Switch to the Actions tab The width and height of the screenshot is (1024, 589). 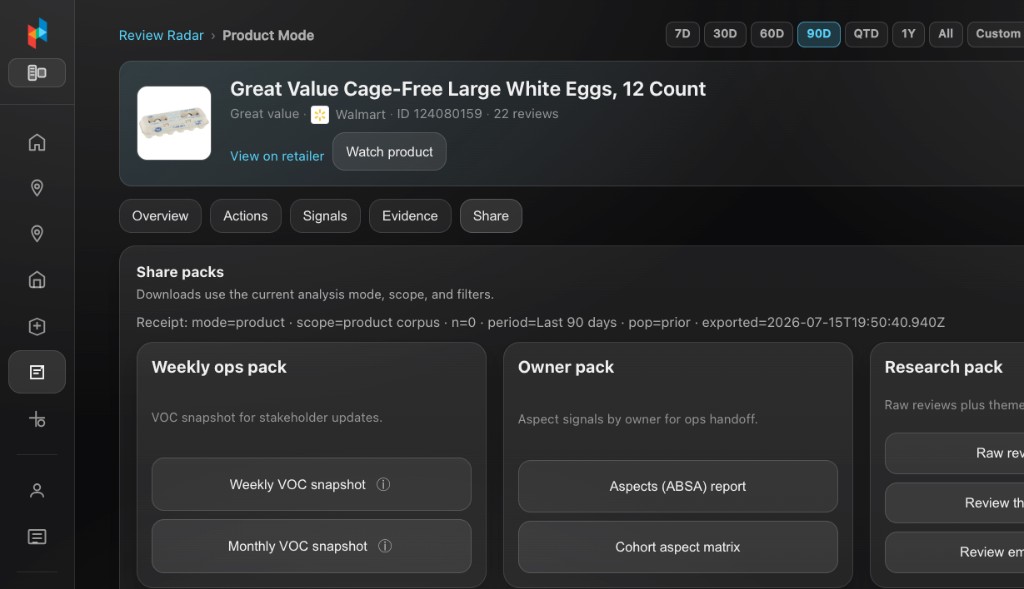246,216
